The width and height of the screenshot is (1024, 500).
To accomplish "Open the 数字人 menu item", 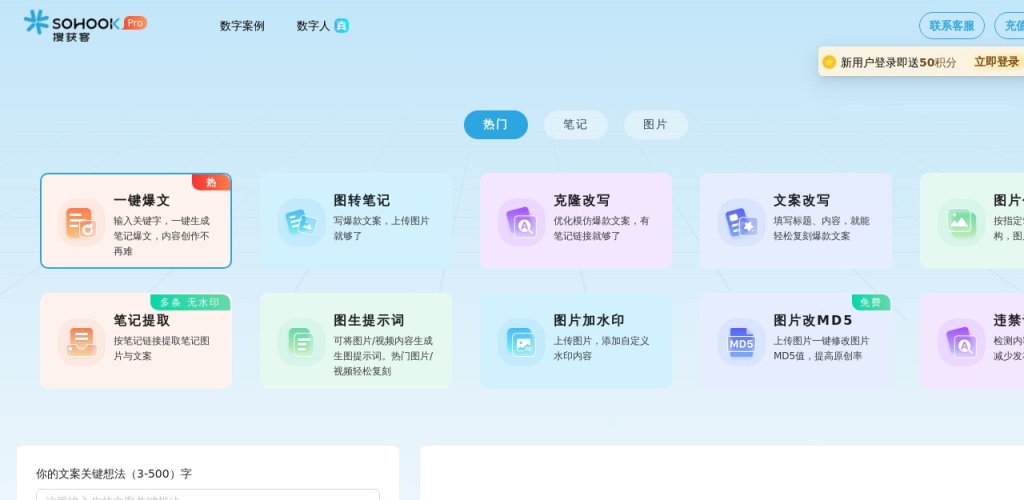I will pyautogui.click(x=313, y=26).
